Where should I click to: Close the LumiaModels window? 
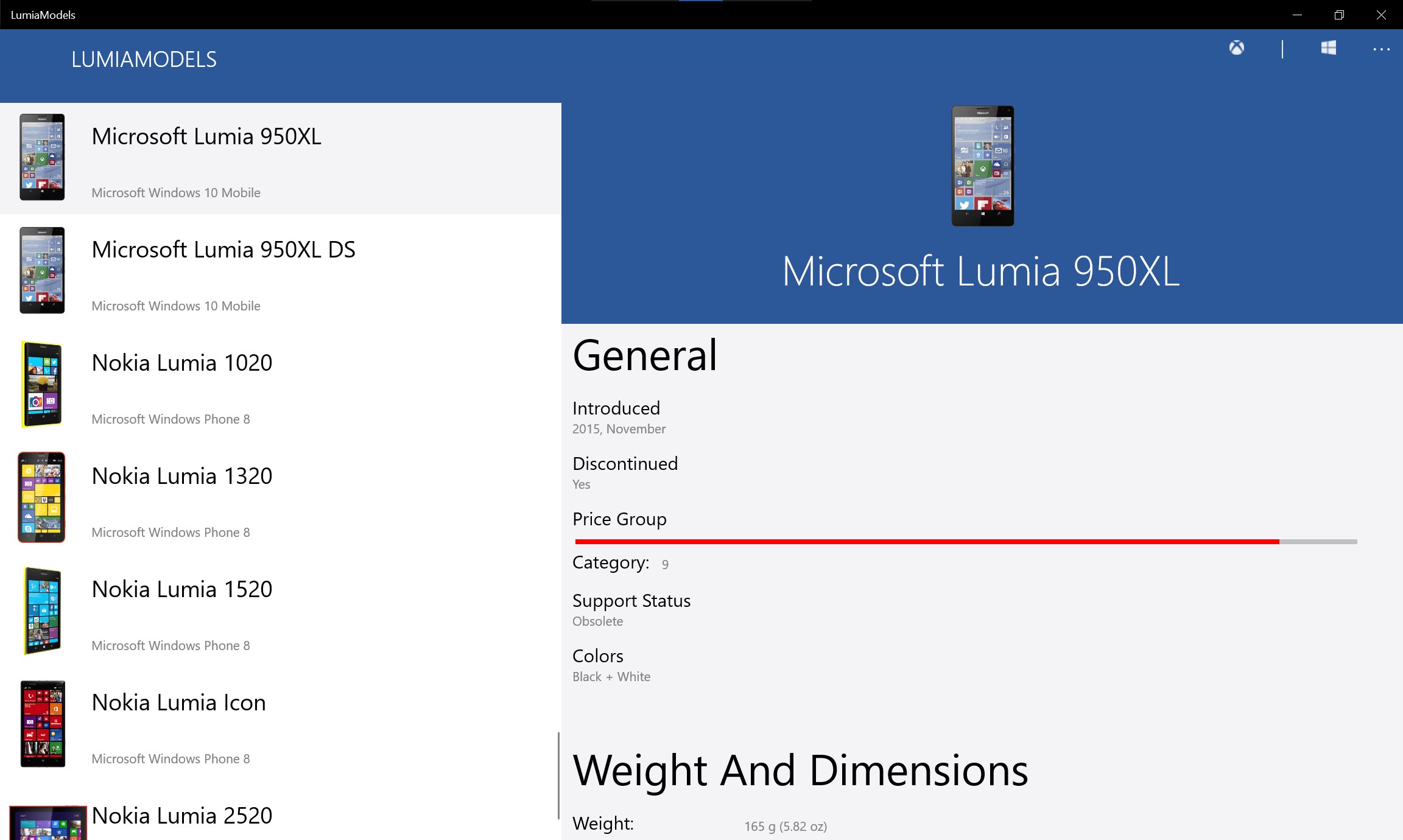coord(1381,15)
